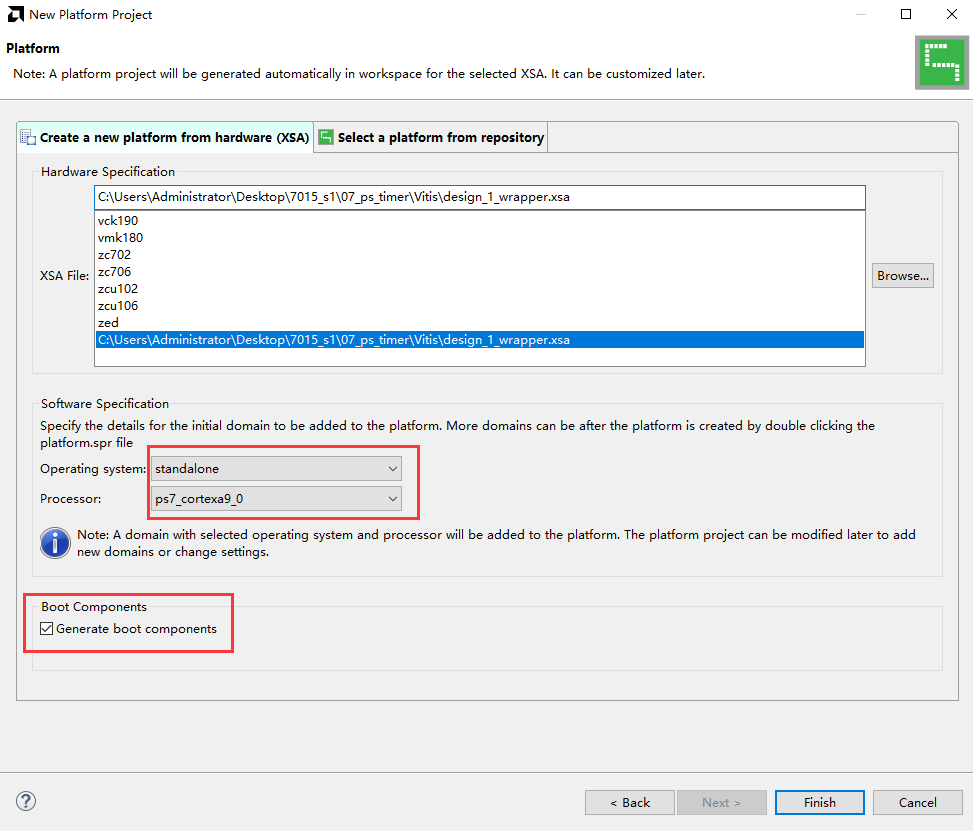Click the blue info note icon
The width and height of the screenshot is (973, 831).
(x=55, y=543)
